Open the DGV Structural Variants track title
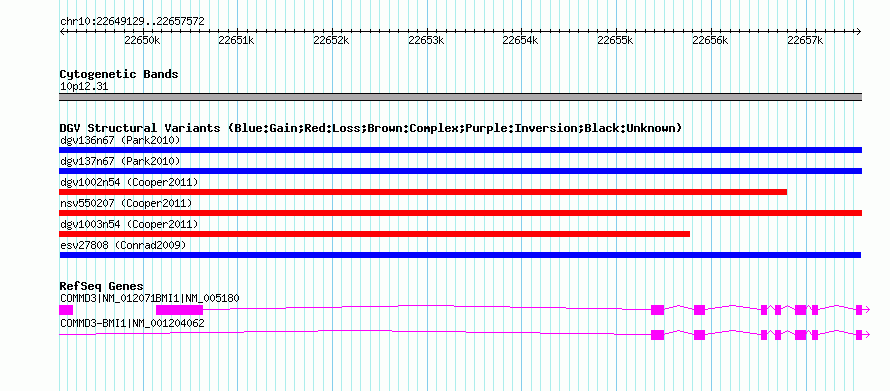This screenshot has height=391, width=890. click(x=371, y=128)
